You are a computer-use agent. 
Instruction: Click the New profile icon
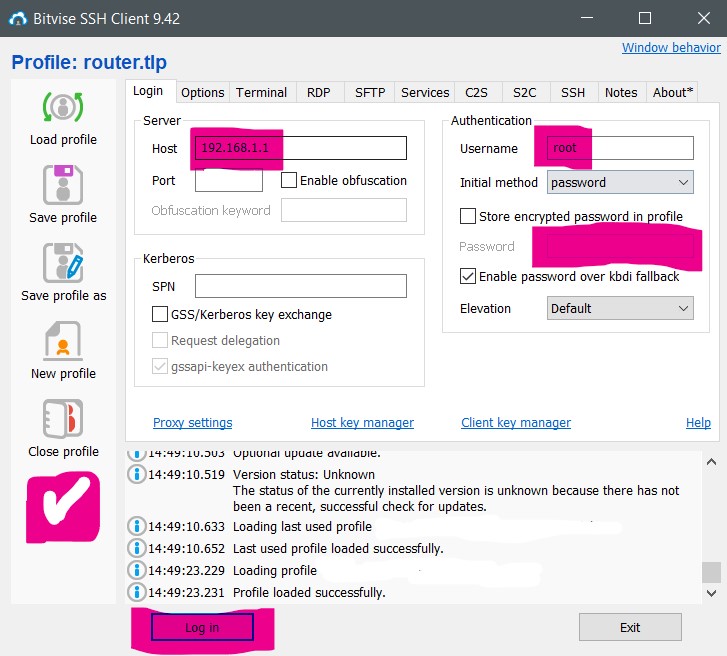coord(63,341)
